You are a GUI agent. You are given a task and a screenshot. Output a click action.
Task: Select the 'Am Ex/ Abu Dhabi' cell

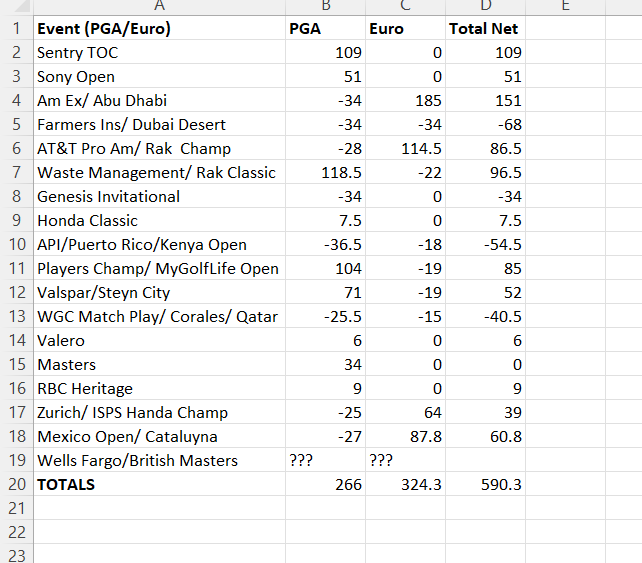159,100
